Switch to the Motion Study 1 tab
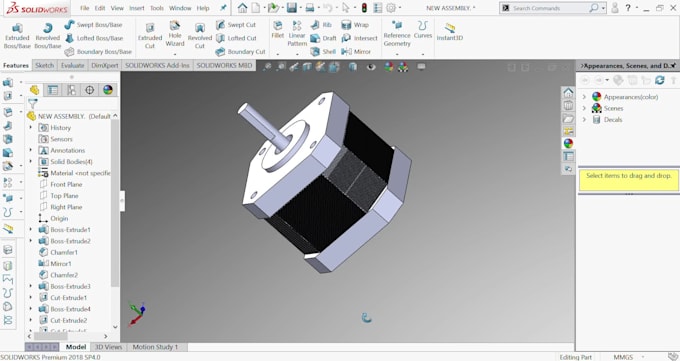Image resolution: width=680 pixels, height=361 pixels. (x=155, y=347)
